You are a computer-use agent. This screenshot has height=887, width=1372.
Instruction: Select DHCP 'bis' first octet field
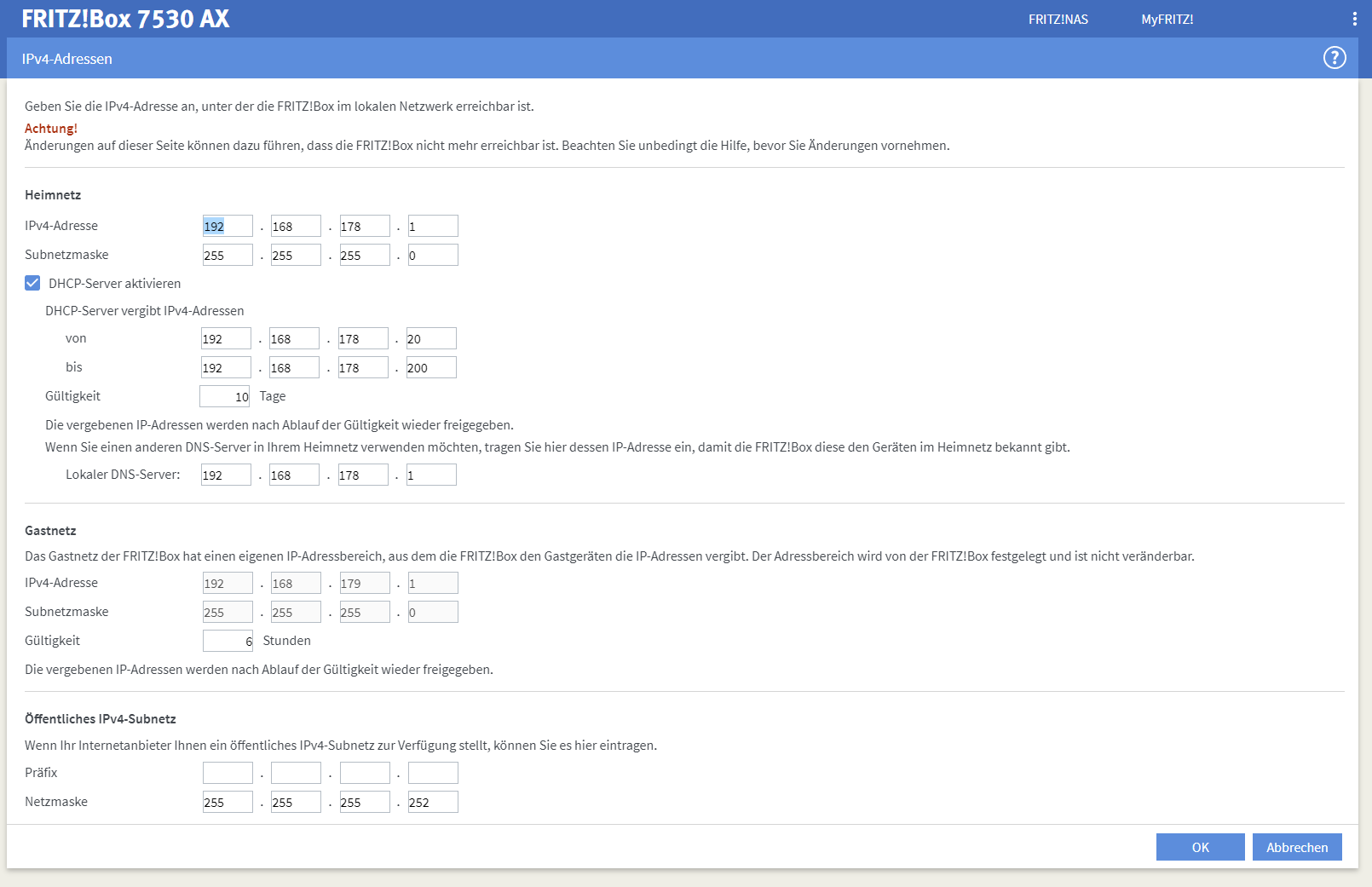coord(226,367)
